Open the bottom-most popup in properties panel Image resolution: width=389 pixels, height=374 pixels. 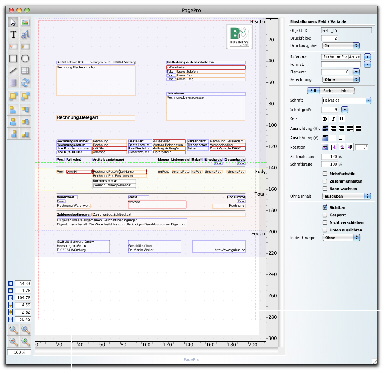[341, 238]
